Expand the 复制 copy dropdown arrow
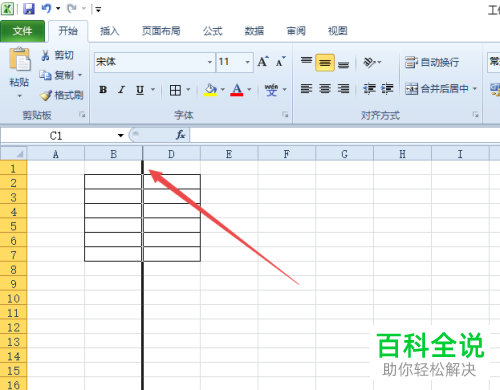The width and height of the screenshot is (500, 390). pos(80,75)
